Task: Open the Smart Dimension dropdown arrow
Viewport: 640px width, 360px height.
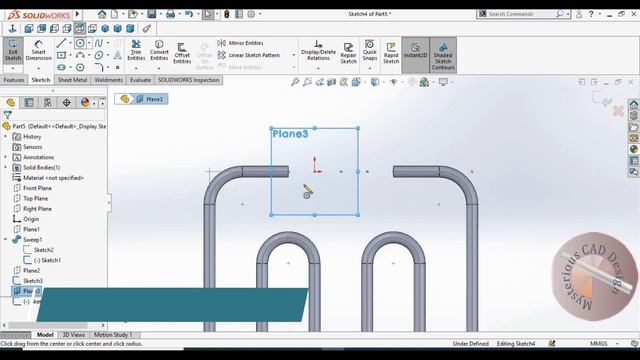Action: coord(38,68)
